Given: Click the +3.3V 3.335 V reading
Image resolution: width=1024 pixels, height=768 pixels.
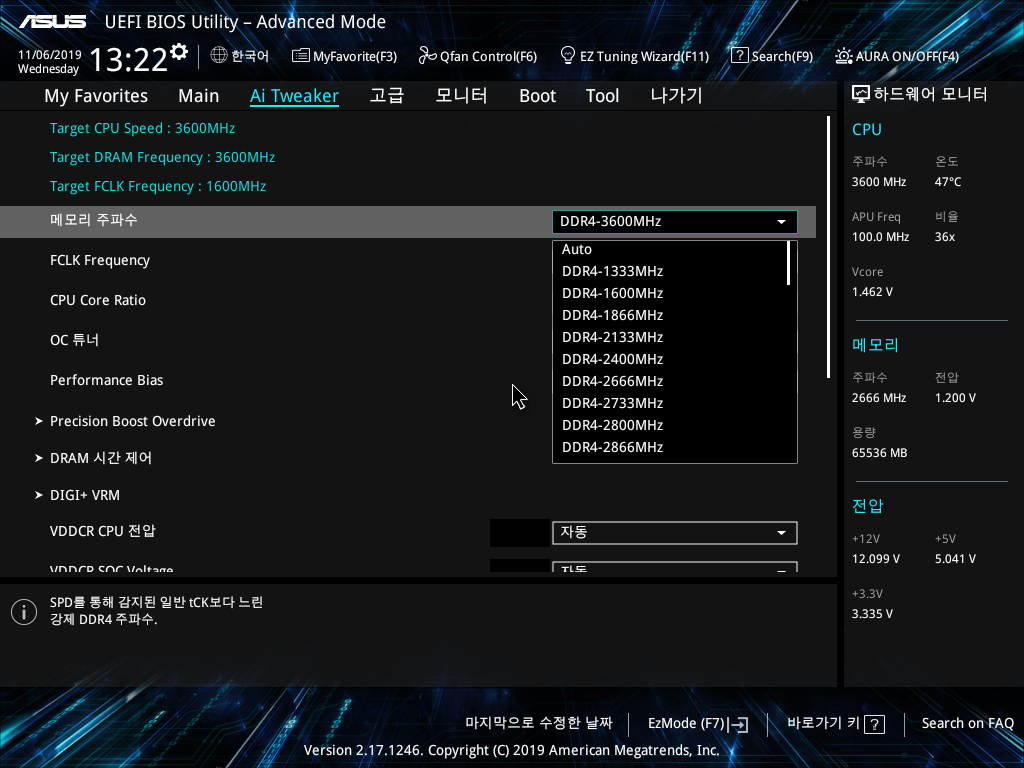Looking at the screenshot, I should tap(872, 614).
